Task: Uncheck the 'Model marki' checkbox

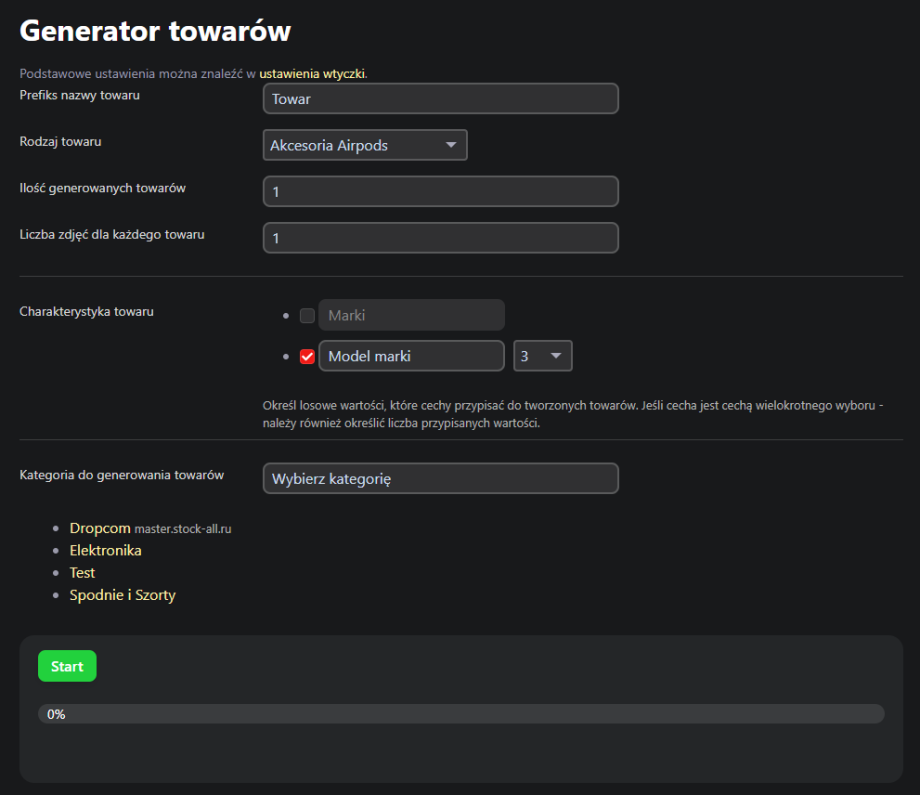Action: [307, 357]
